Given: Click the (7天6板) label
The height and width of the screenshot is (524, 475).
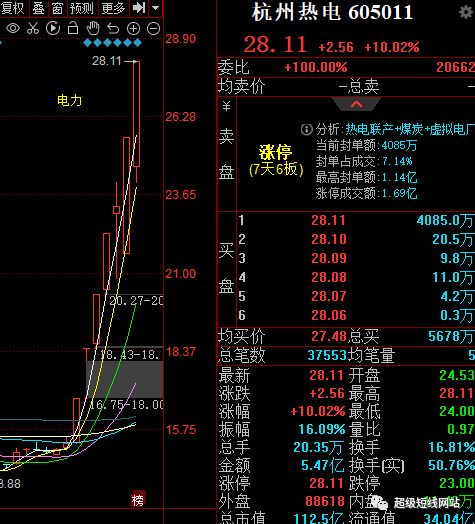Looking at the screenshot, I should pos(276,169).
